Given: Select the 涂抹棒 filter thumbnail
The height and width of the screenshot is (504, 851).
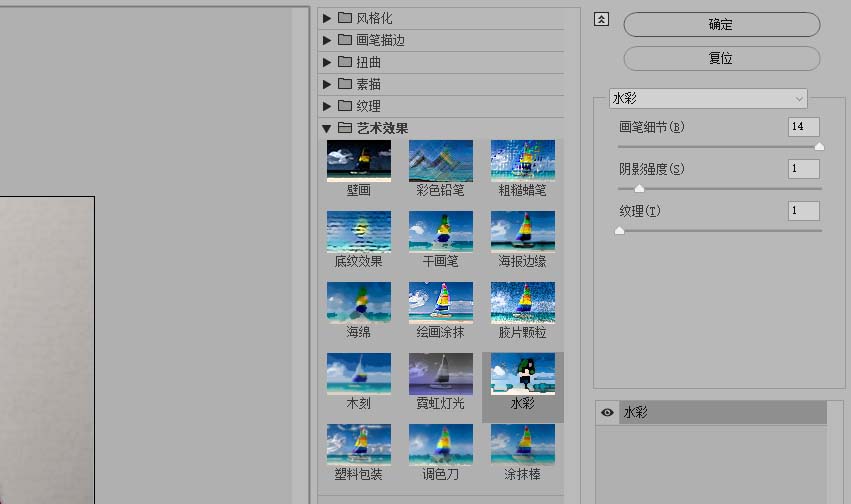Looking at the screenshot, I should 523,445.
